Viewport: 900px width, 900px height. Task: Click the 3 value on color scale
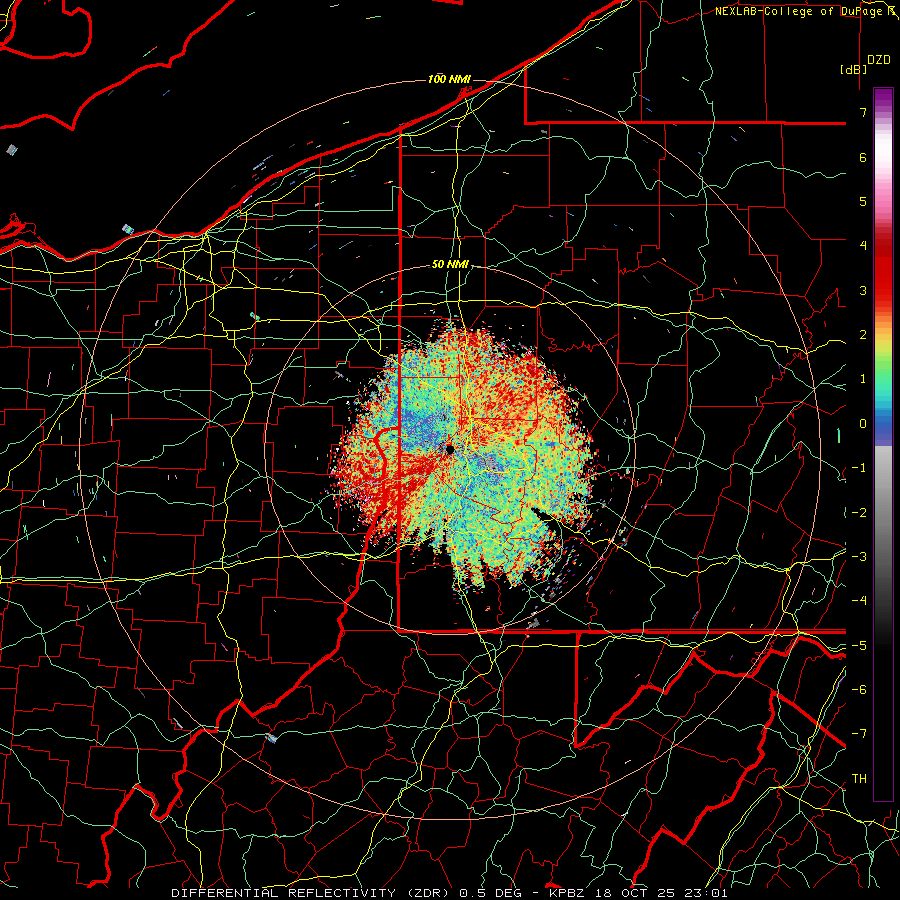coord(863,290)
